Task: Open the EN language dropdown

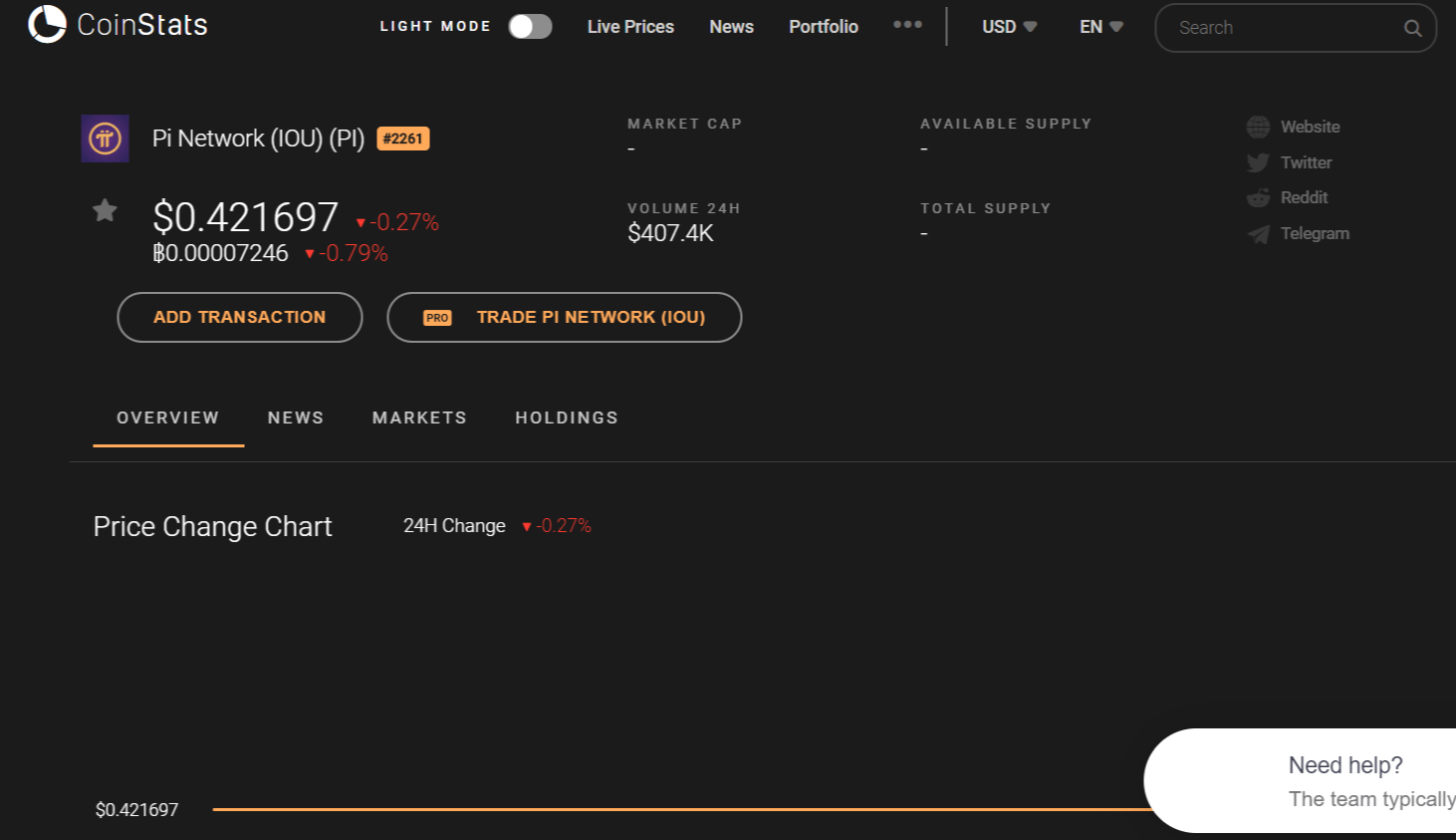Action: point(1100,27)
